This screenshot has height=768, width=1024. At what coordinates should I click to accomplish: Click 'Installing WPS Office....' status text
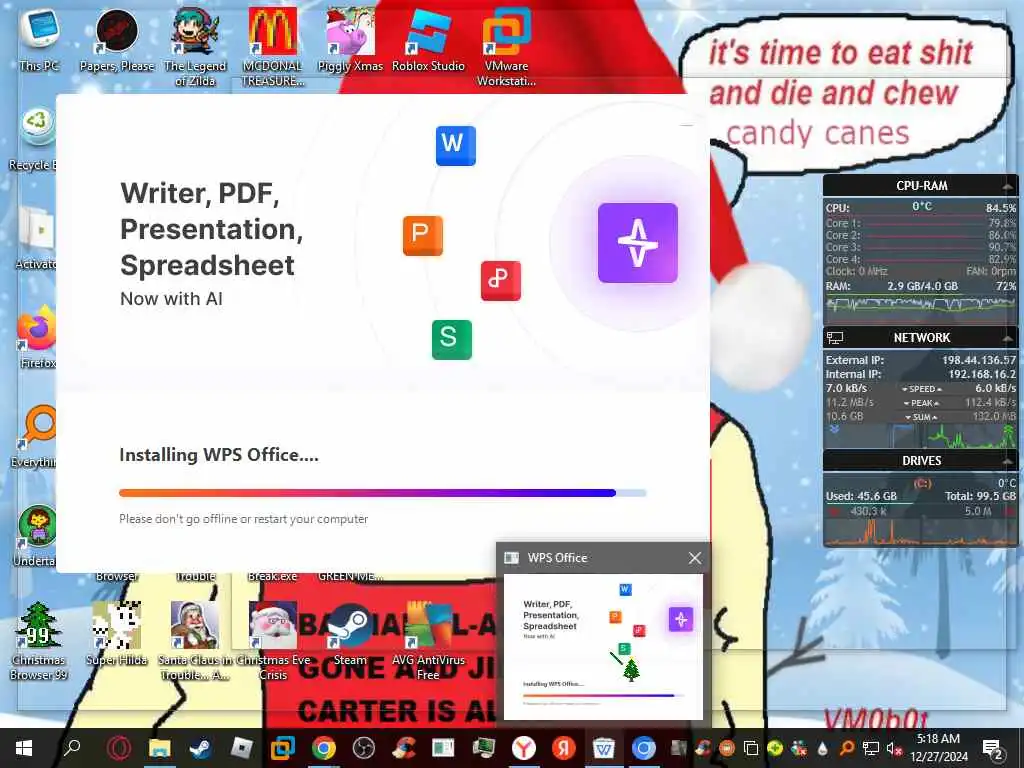coord(219,455)
